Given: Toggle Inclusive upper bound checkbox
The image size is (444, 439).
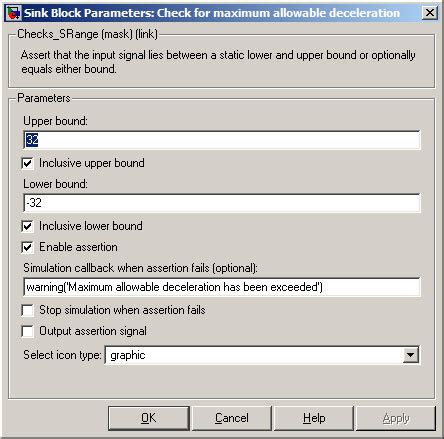Looking at the screenshot, I should (27, 163).
